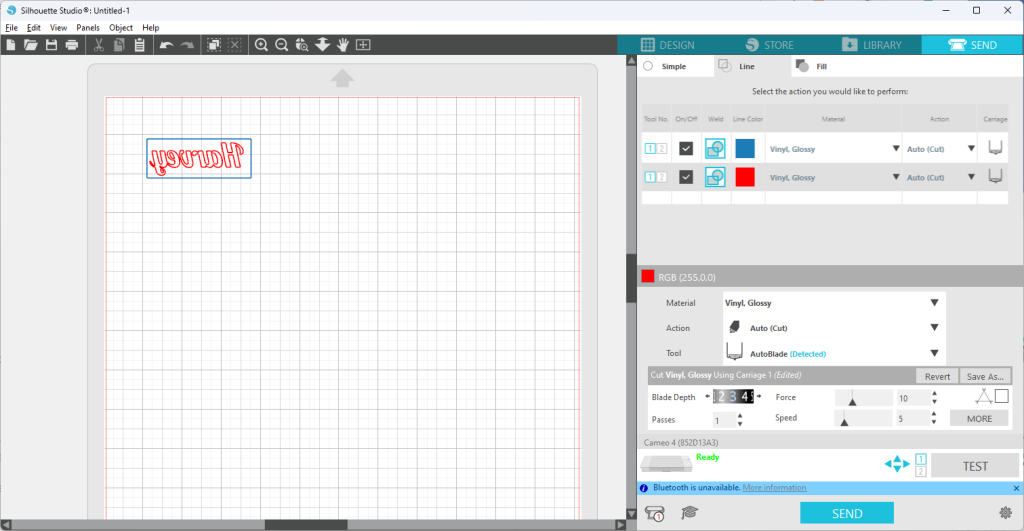
Task: Switch to the DESIGN tab
Action: pyautogui.click(x=667, y=45)
